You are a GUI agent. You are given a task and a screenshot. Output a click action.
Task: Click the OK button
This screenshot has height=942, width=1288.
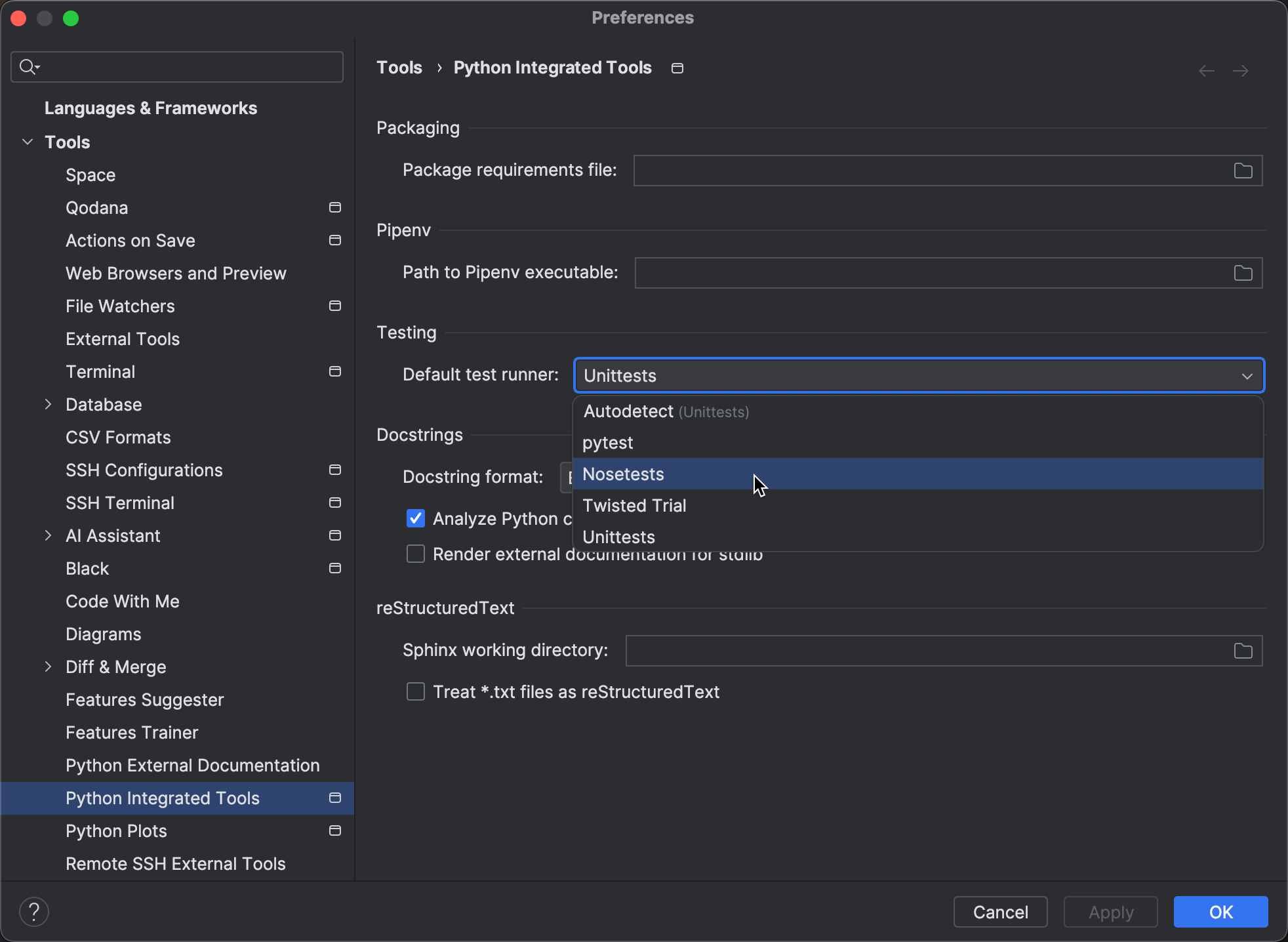(x=1220, y=911)
